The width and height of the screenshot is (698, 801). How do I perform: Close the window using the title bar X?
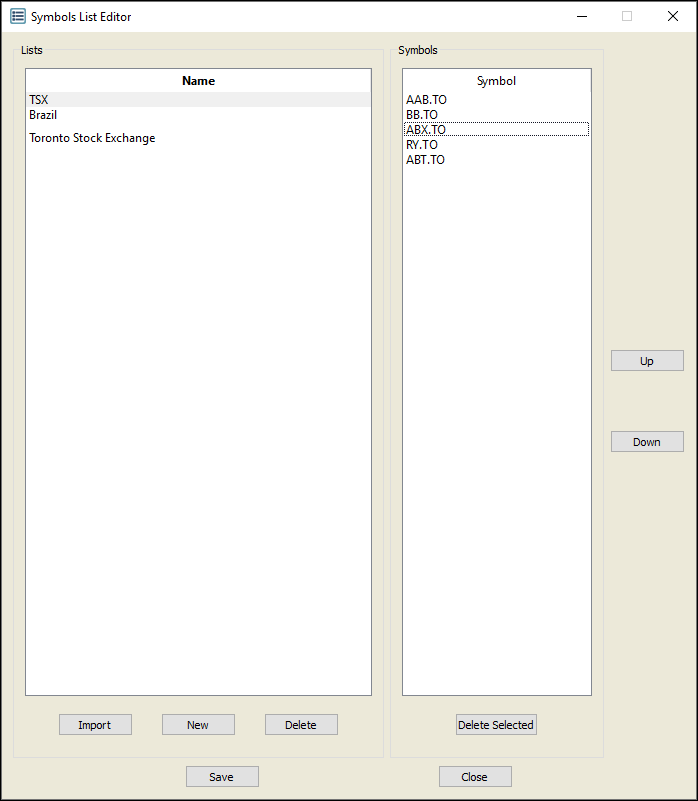click(x=673, y=16)
